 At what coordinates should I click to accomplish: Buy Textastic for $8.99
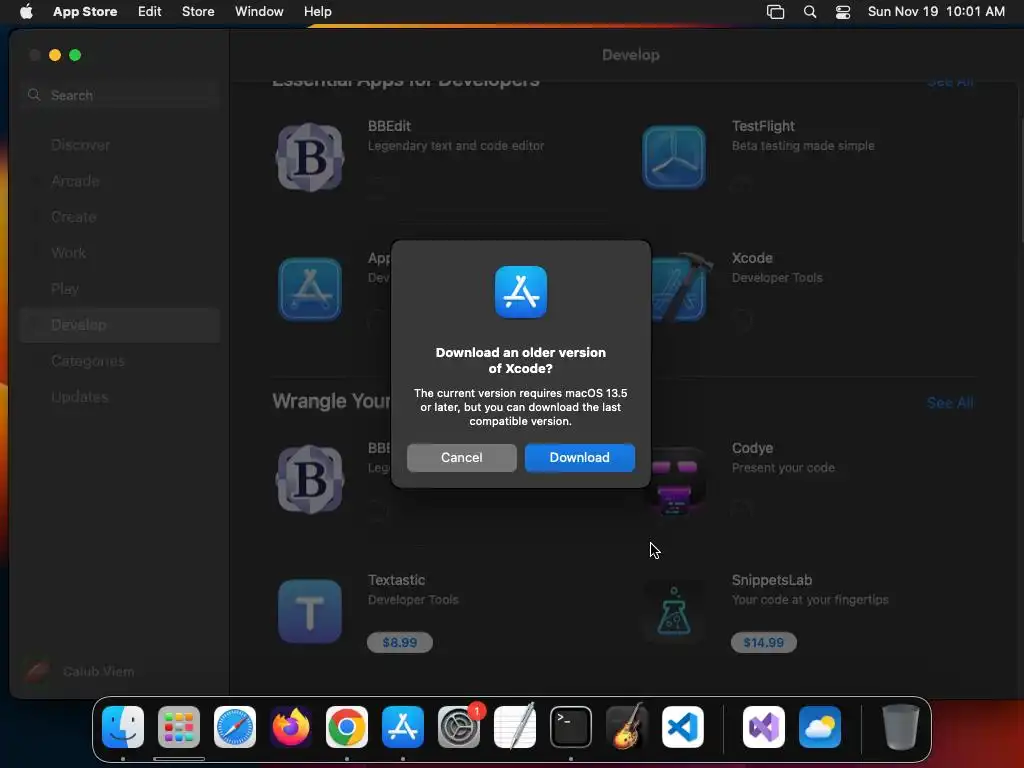400,643
